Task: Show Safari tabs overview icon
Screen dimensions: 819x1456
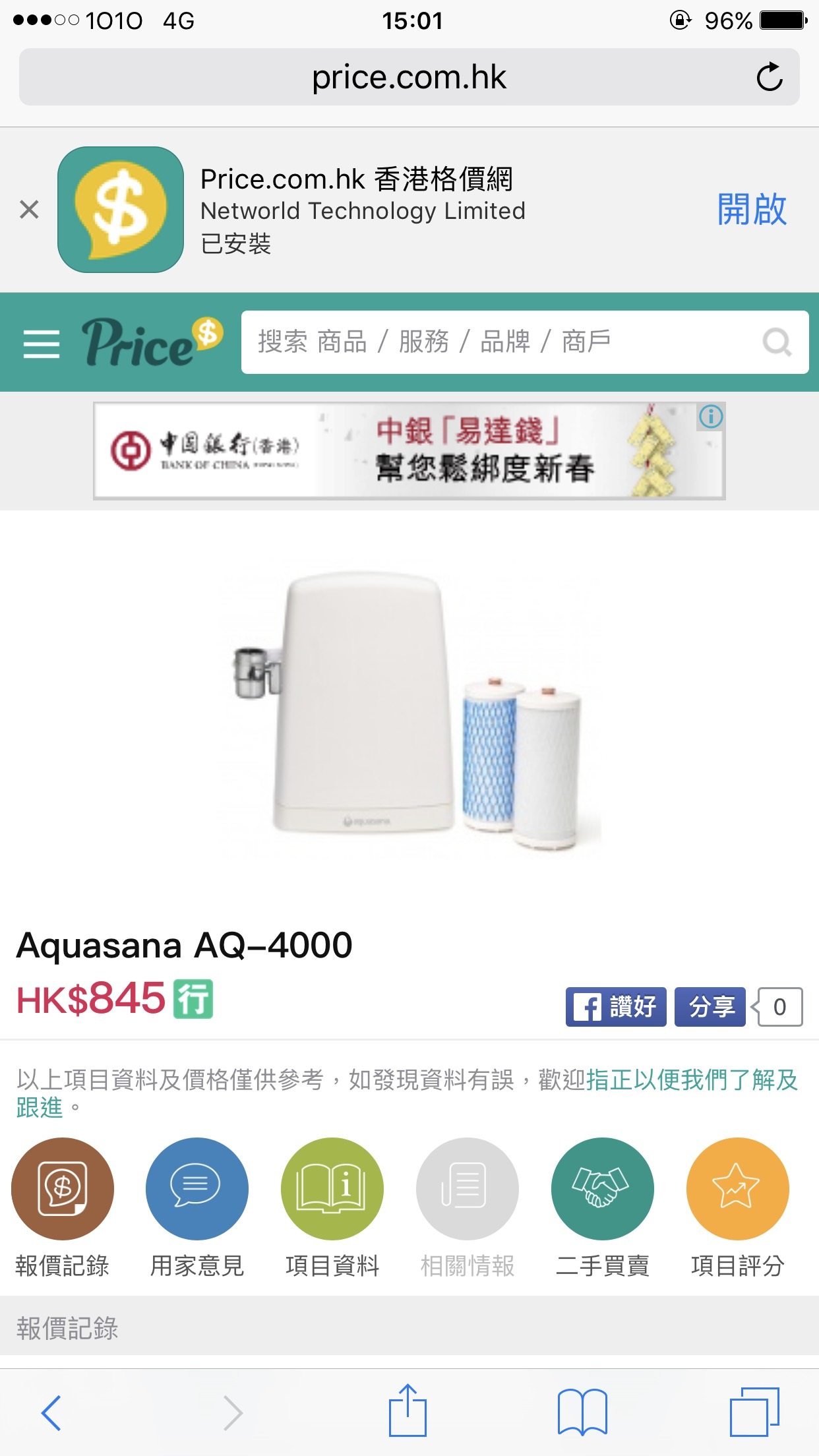Action: click(x=754, y=1412)
